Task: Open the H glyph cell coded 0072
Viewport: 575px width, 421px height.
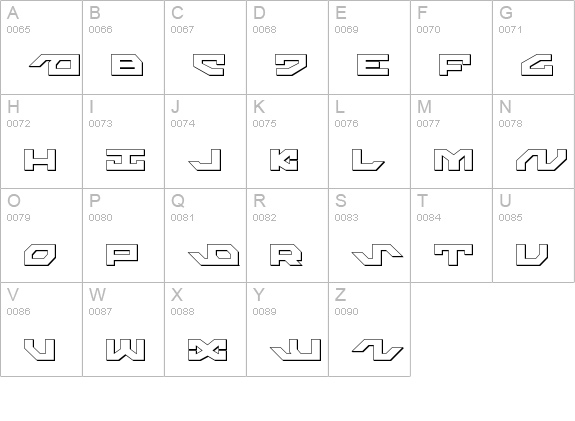Action: 41,142
